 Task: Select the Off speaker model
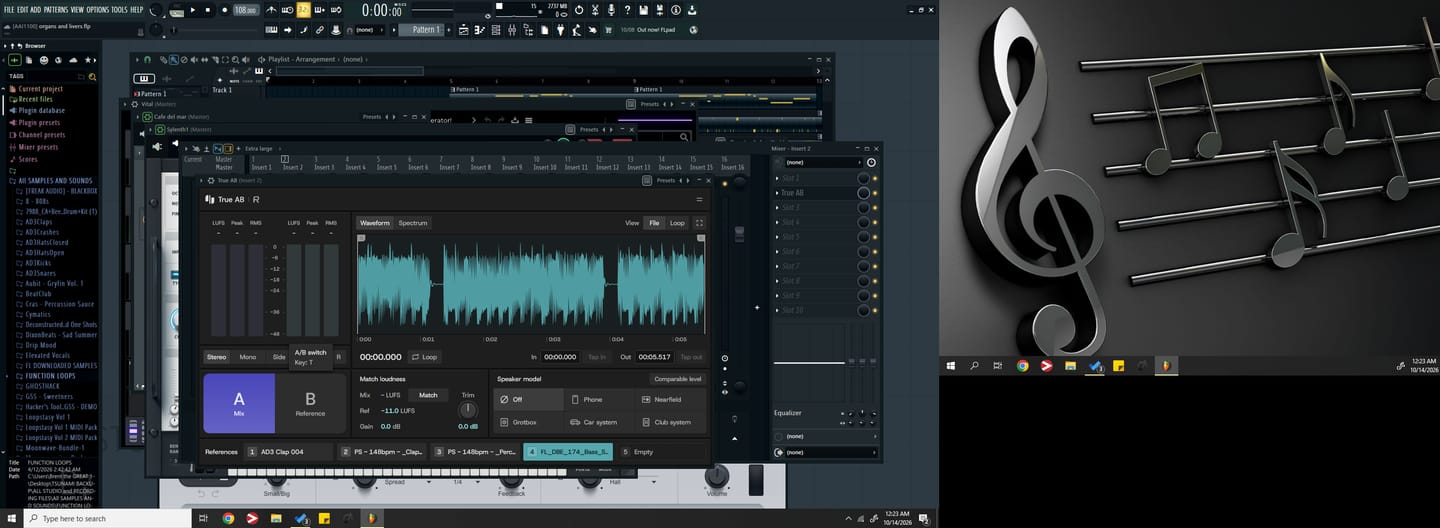click(x=530, y=399)
